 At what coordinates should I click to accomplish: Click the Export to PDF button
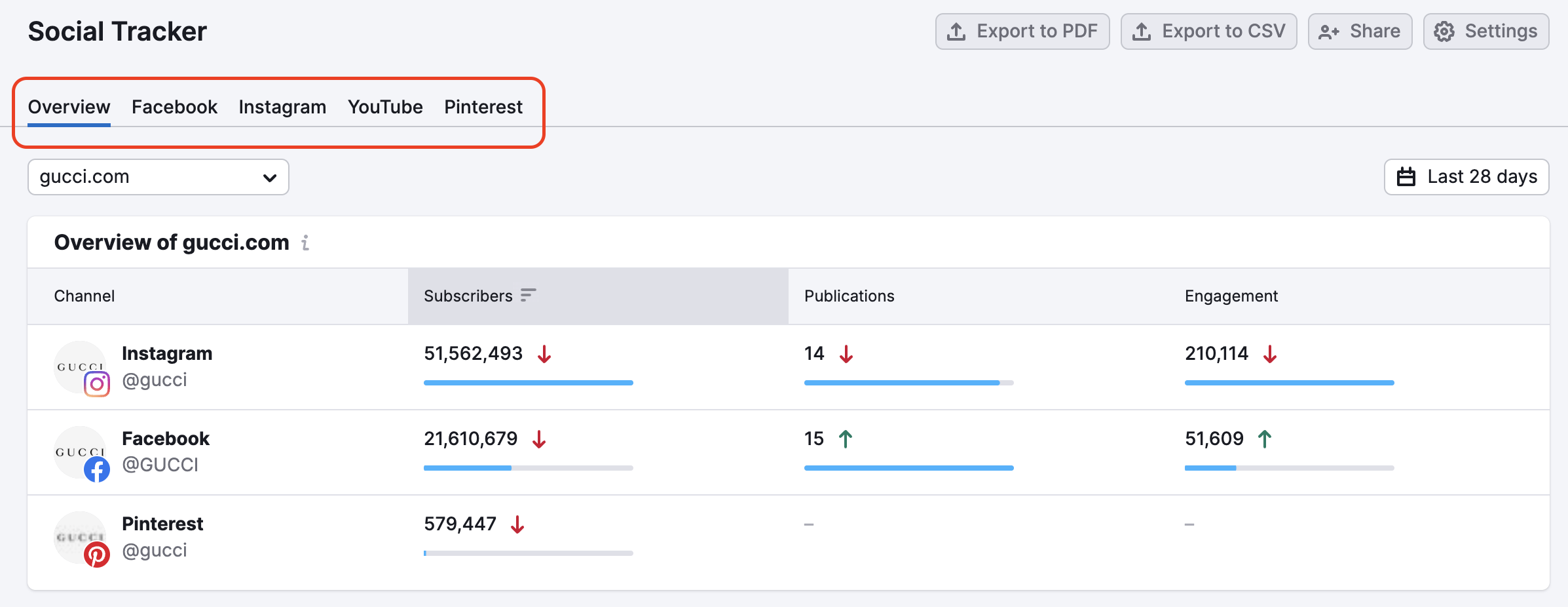[x=1022, y=30]
